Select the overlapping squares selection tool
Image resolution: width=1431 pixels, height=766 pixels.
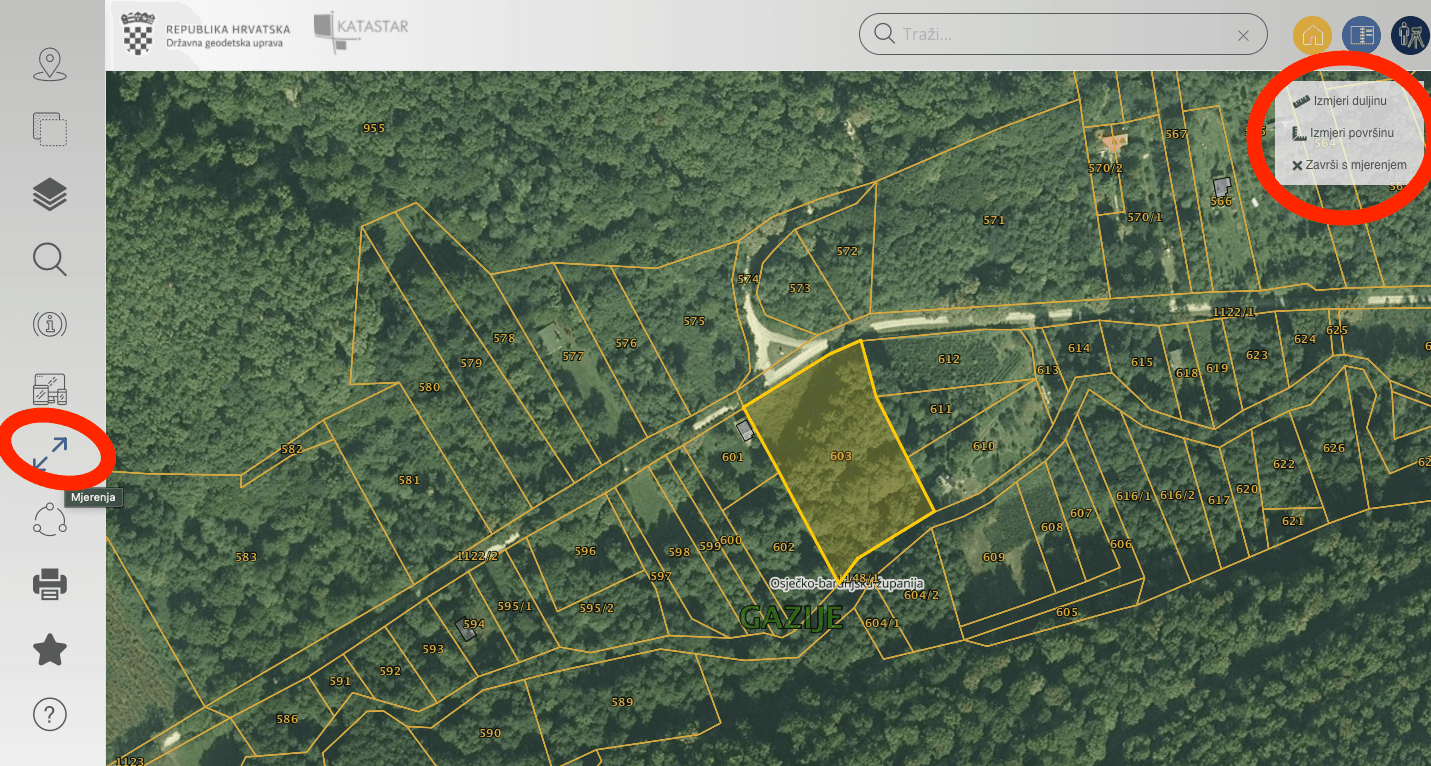tap(50, 129)
